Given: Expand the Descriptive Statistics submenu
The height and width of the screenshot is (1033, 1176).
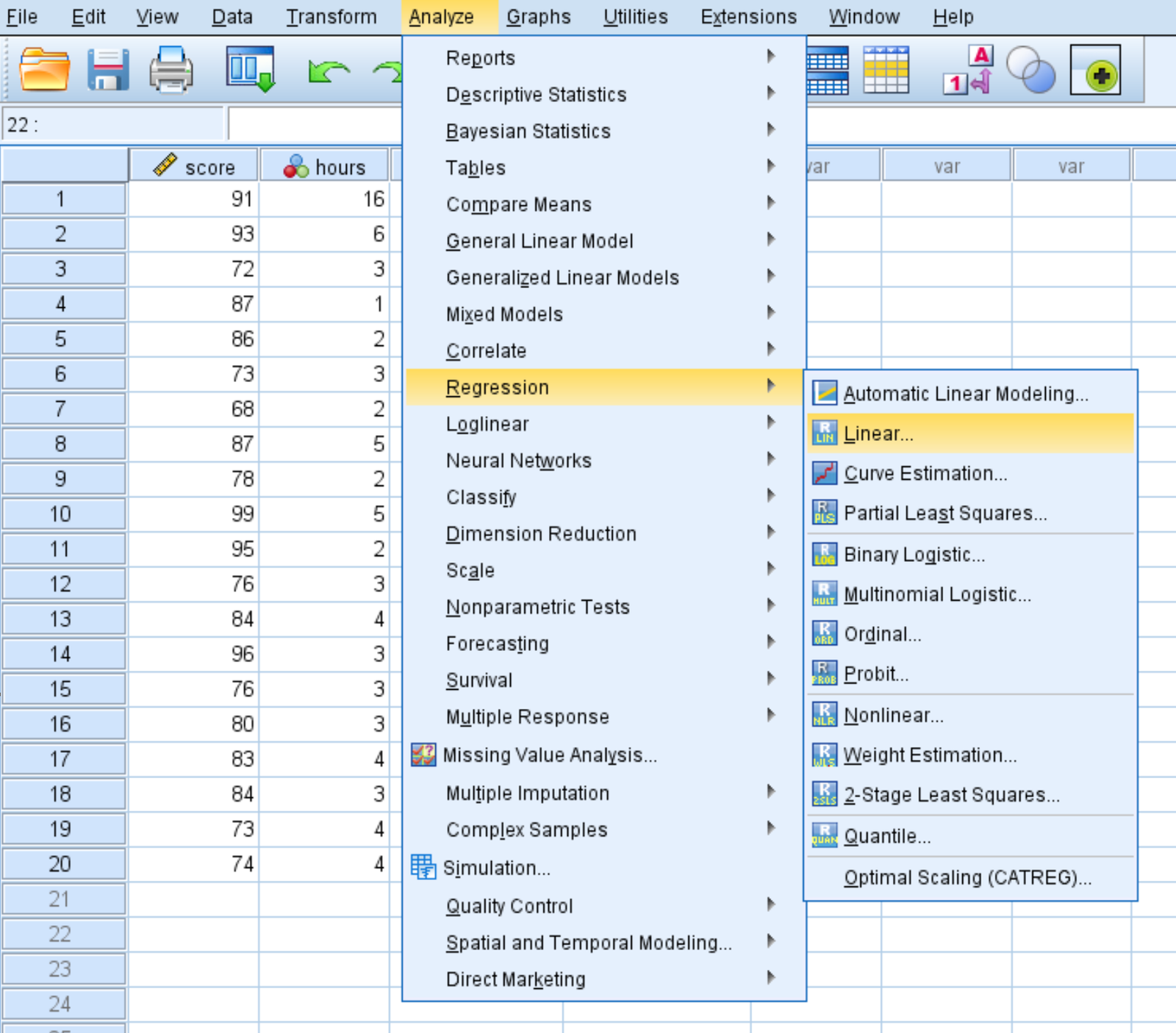Looking at the screenshot, I should [x=604, y=94].
